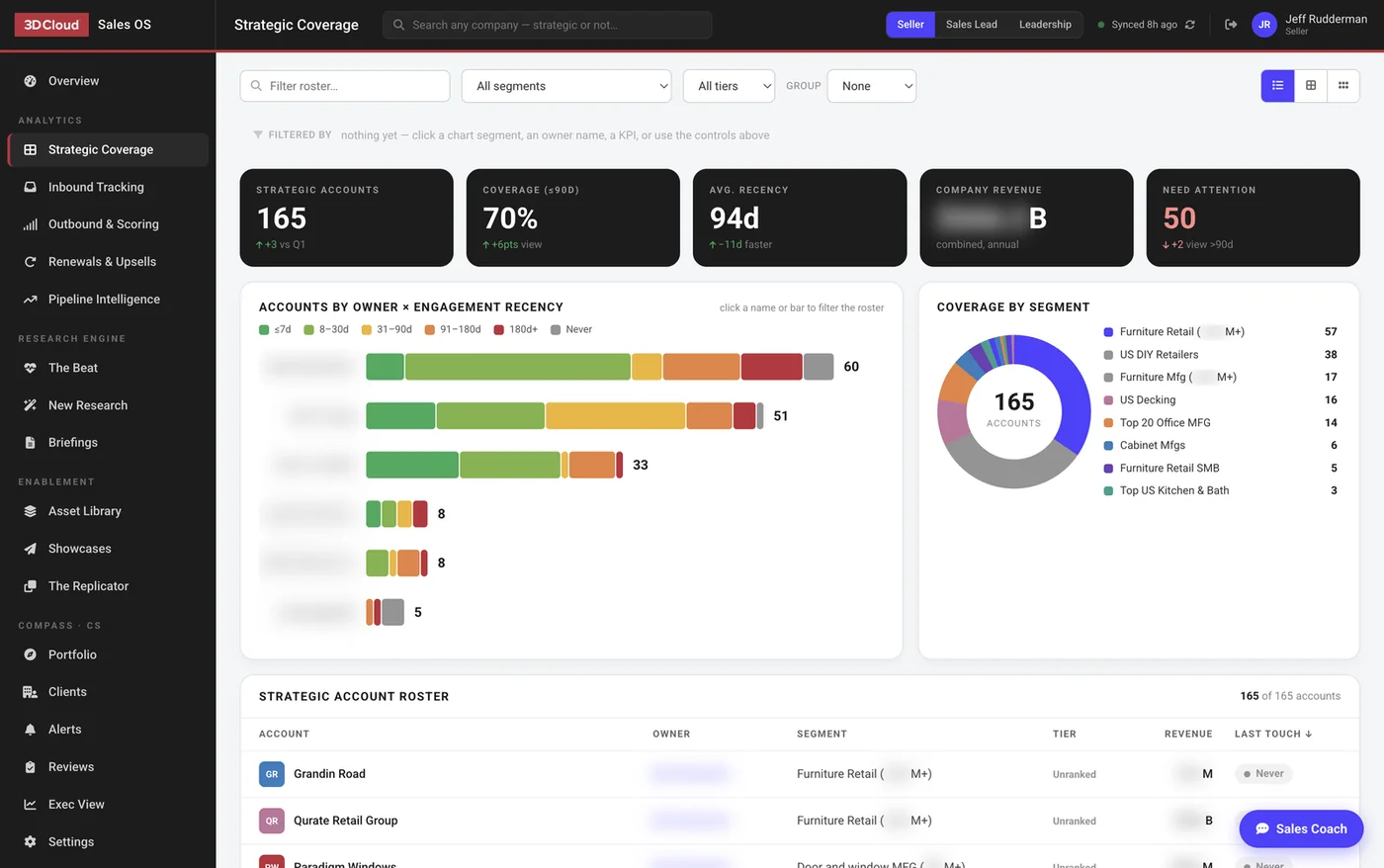Click the Company Revenue KPI card

1026,217
